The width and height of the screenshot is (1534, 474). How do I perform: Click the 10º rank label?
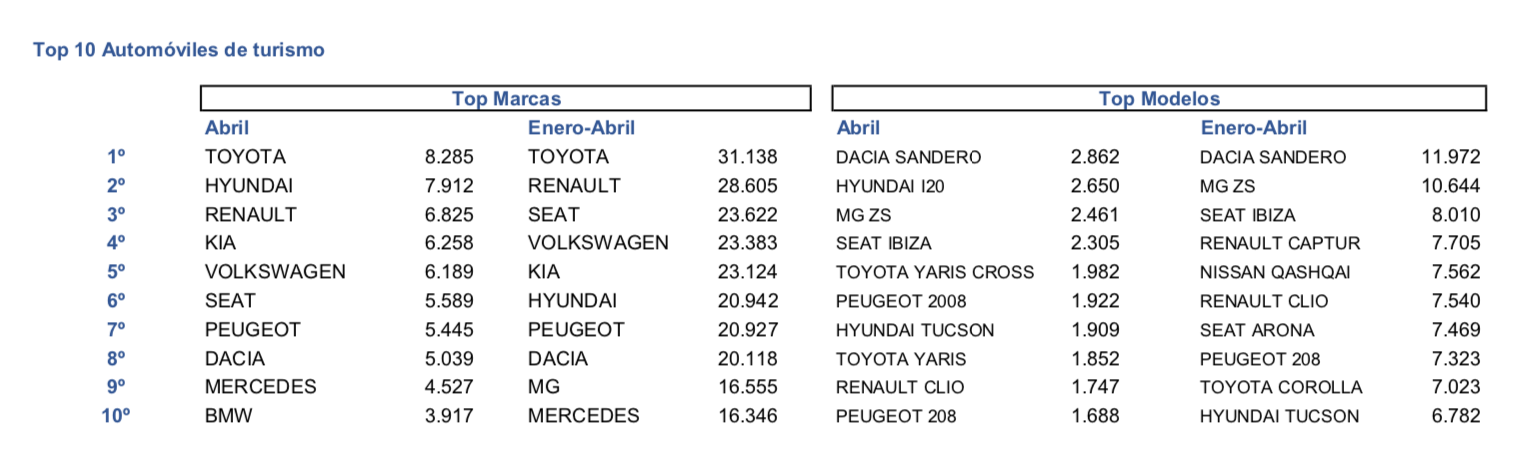coord(116,416)
